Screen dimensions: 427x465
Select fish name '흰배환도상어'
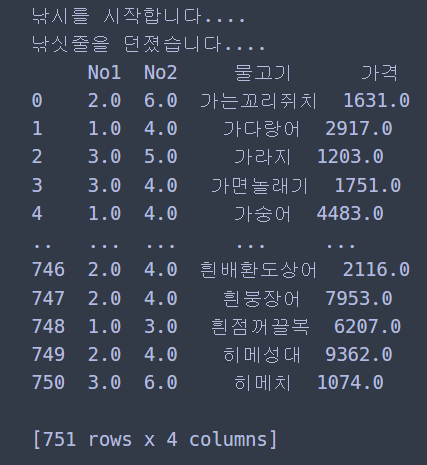(258, 270)
